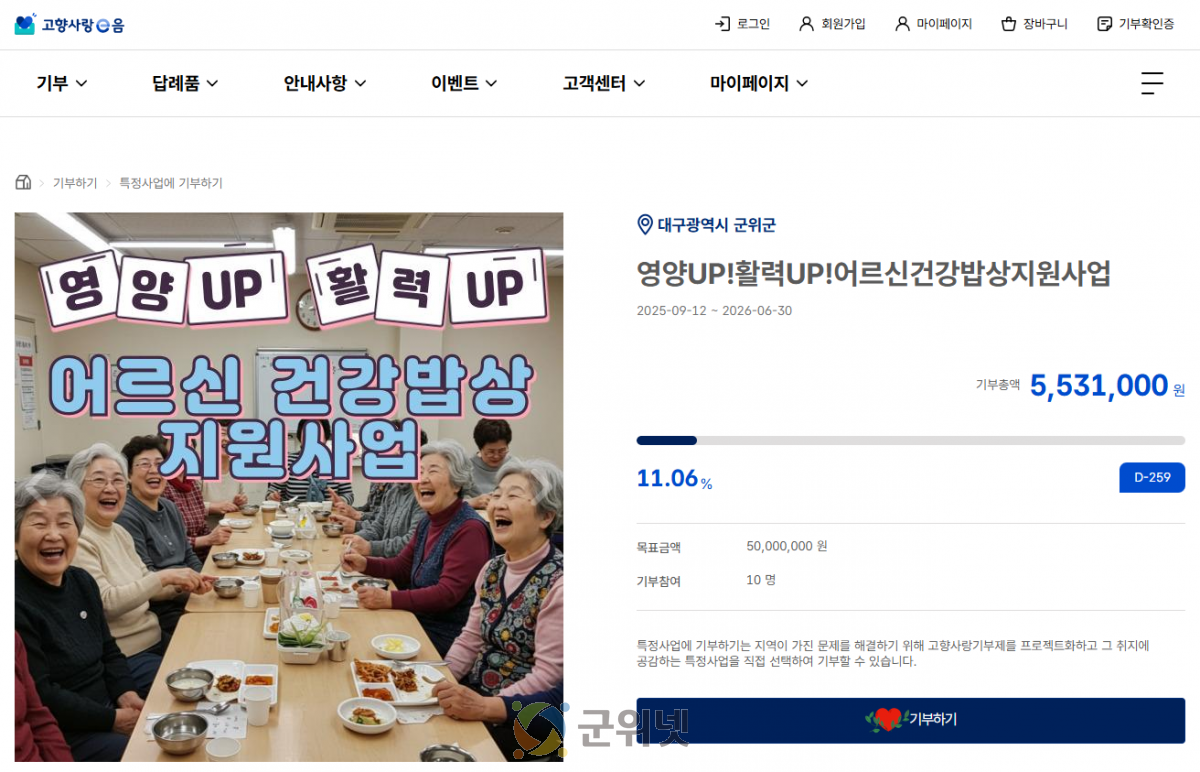Open the 고객센터 navigation menu
The image size is (1200, 772).
[604, 83]
